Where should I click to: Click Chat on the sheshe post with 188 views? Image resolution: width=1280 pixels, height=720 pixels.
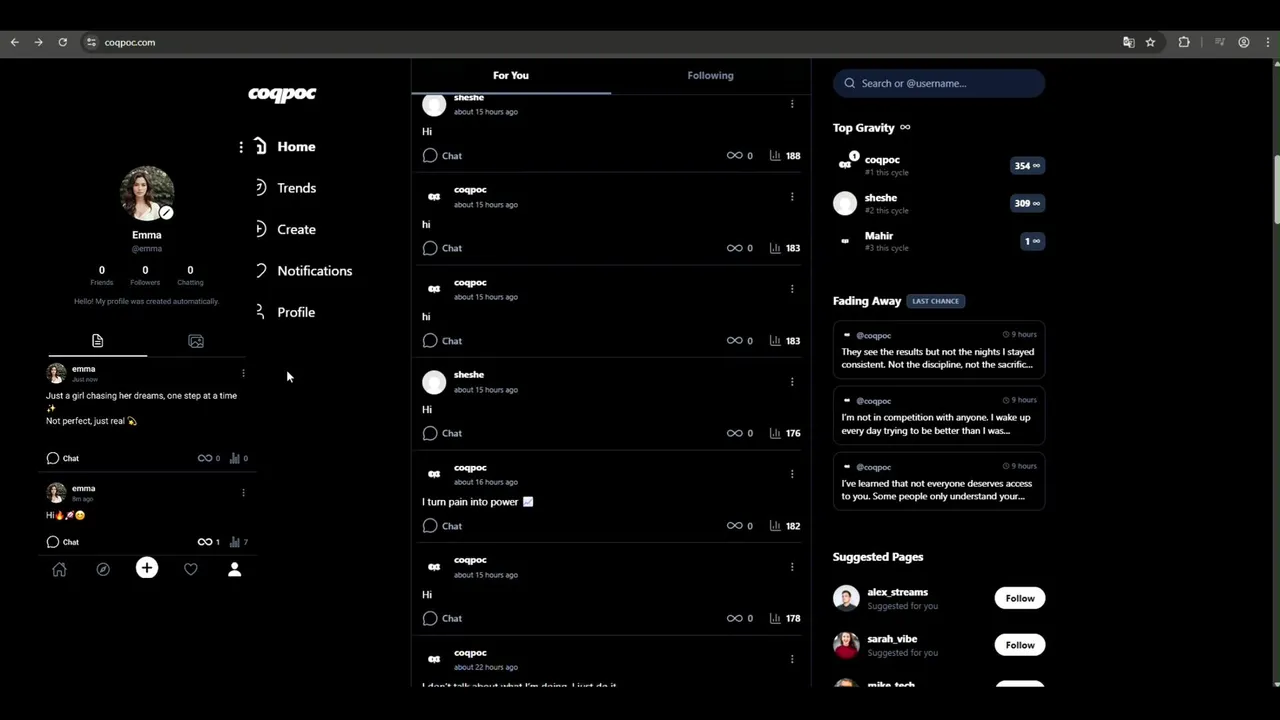tap(442, 156)
